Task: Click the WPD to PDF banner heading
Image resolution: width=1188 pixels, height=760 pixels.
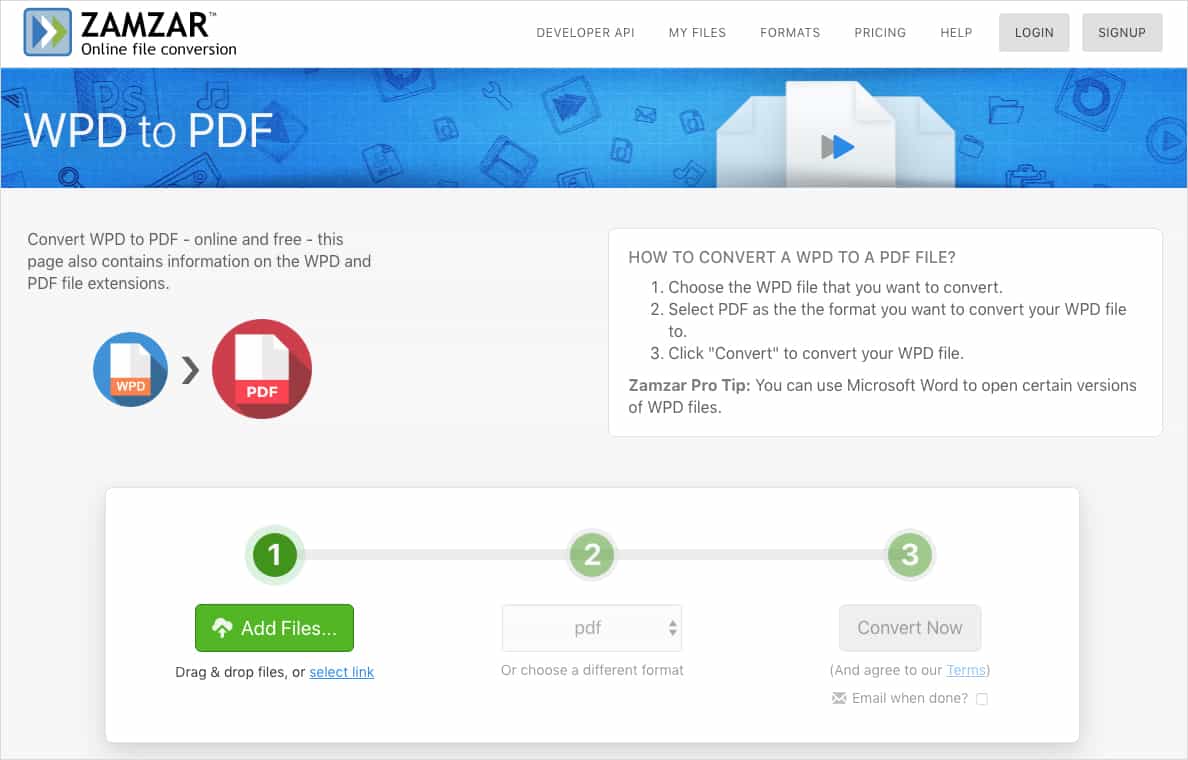Action: [x=148, y=130]
